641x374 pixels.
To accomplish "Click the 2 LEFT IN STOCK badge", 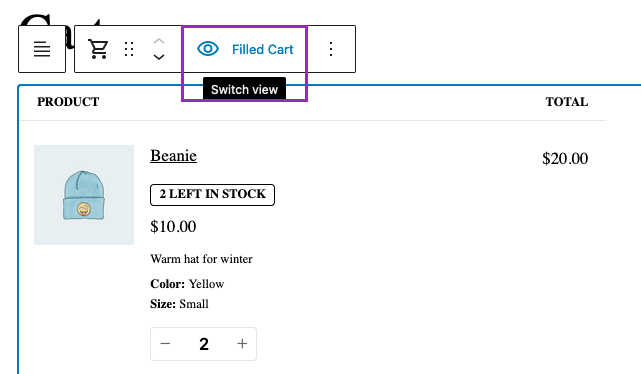I will (212, 195).
